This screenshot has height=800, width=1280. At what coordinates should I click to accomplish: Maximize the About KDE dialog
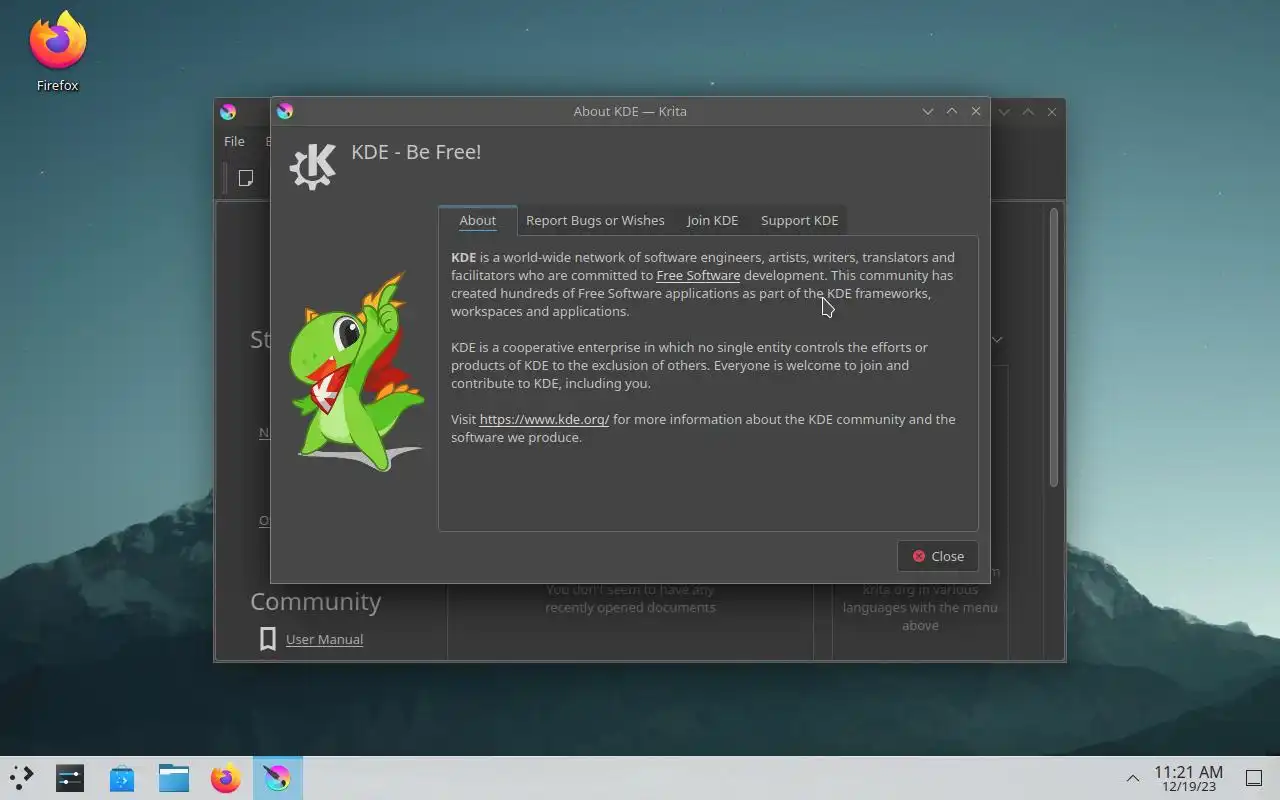[952, 111]
